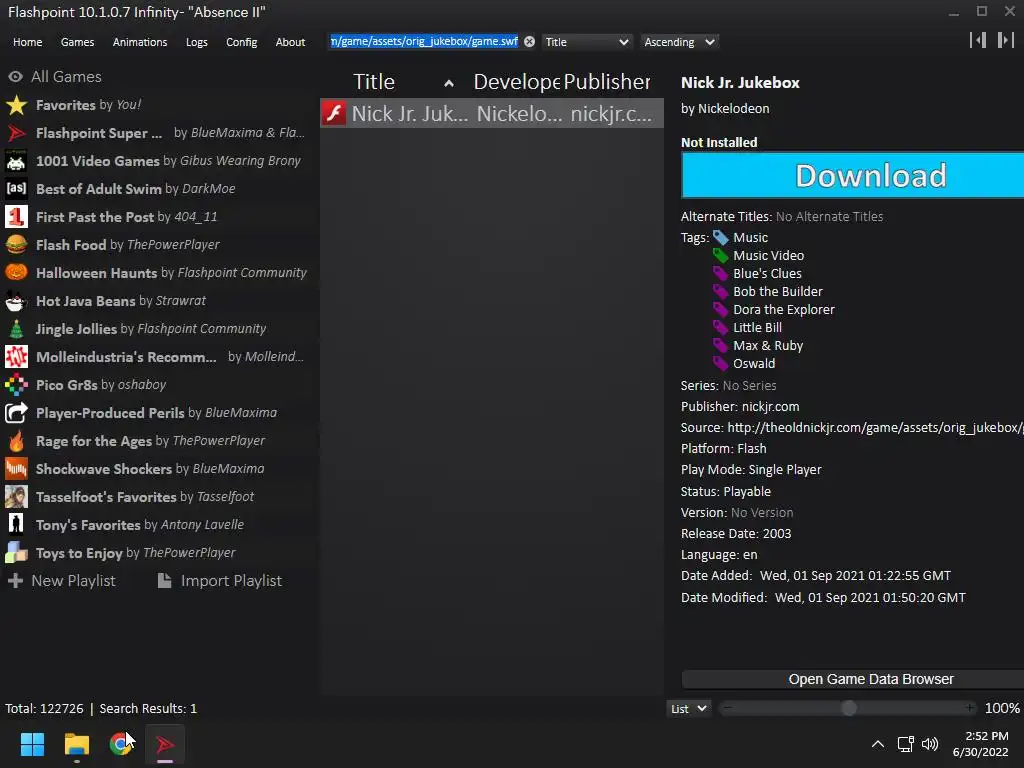Viewport: 1024px width, 768px height.
Task: Open File Explorer from the taskbar
Action: pos(76,744)
